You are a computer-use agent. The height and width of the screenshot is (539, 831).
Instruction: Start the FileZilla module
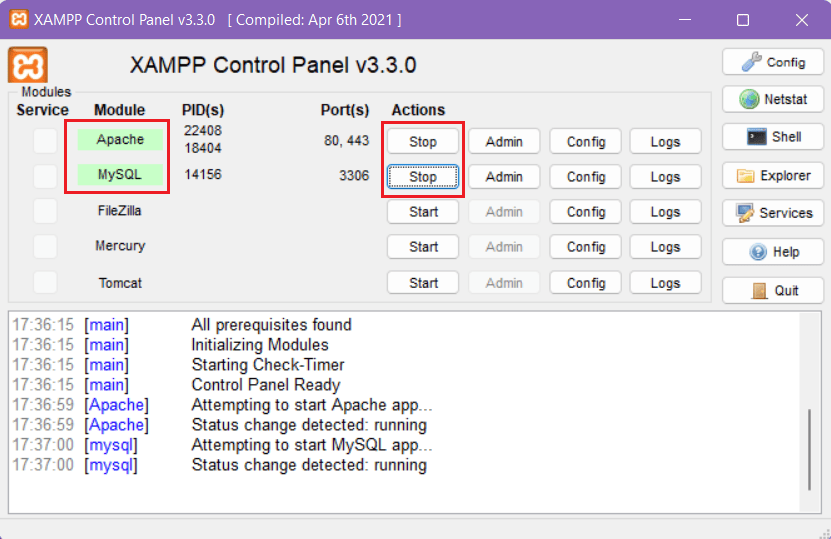[423, 212]
